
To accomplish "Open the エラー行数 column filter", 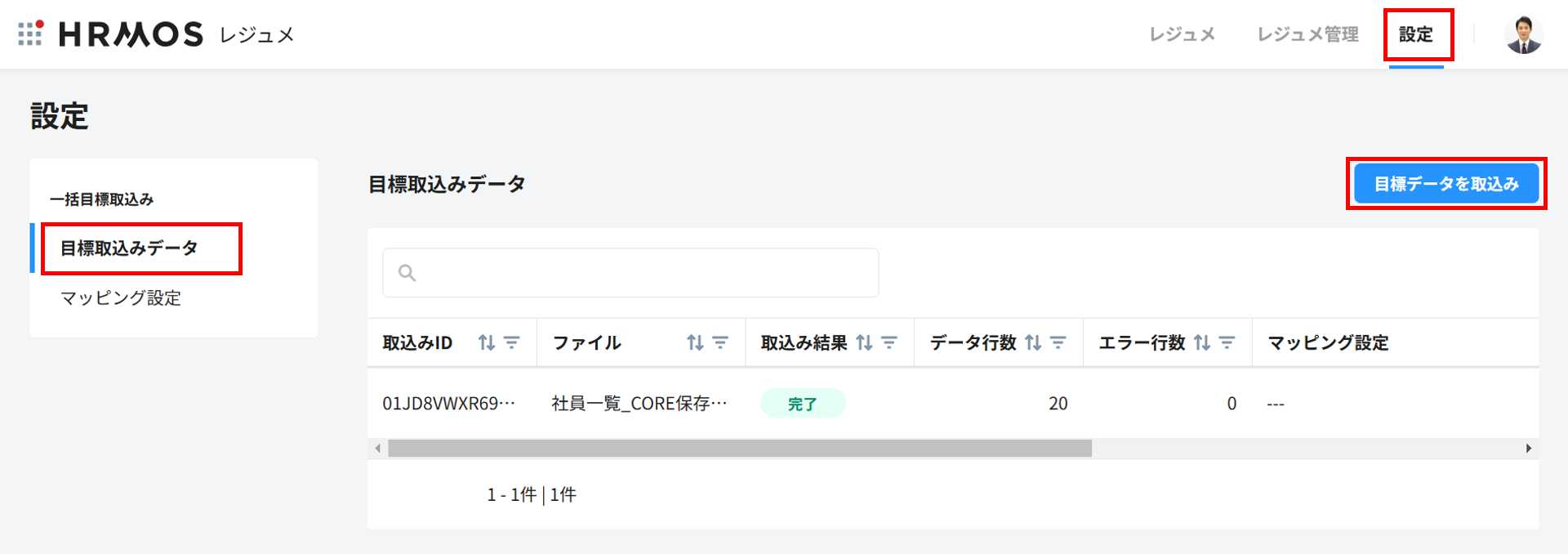I will 1227,342.
